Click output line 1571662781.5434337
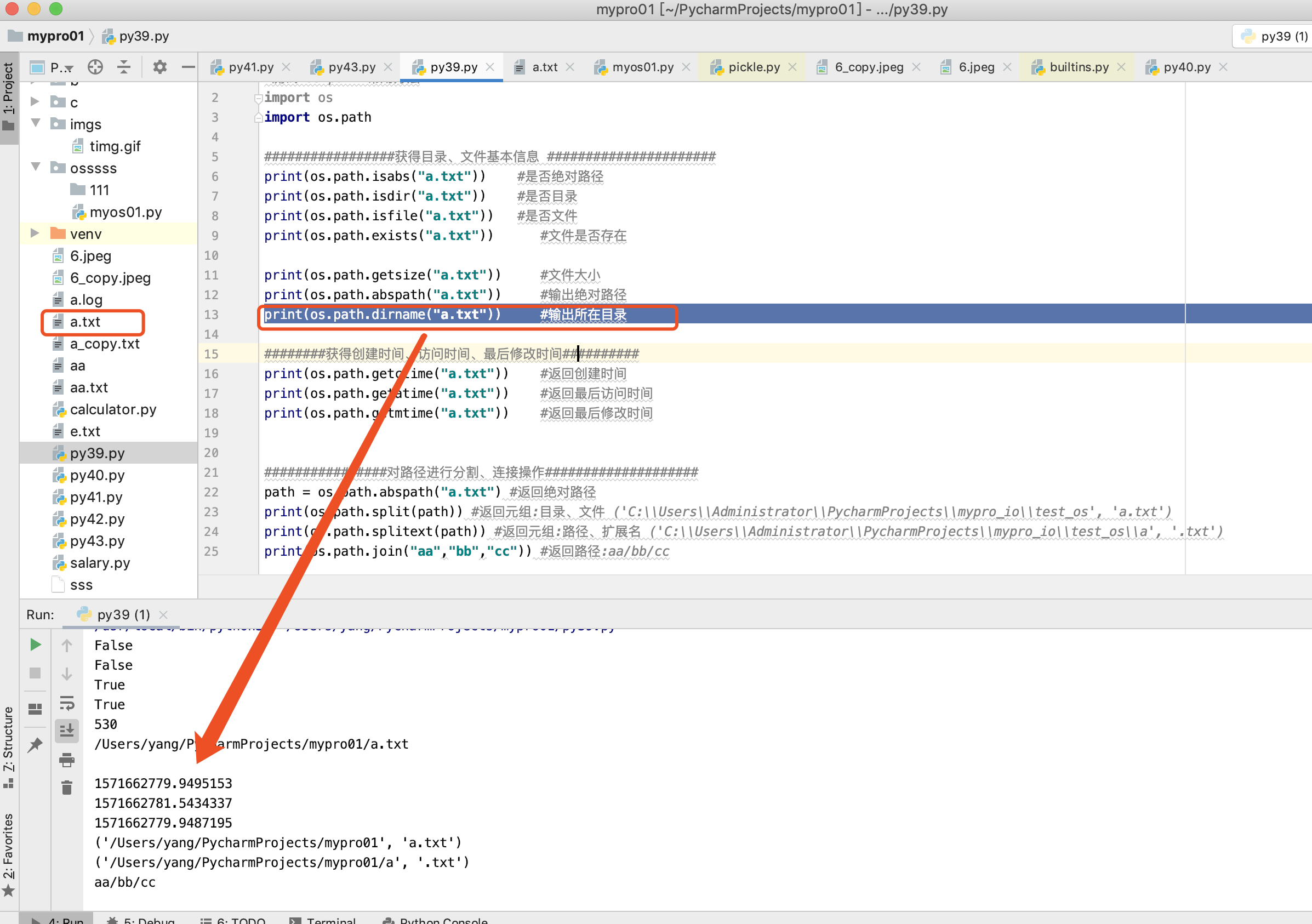 [163, 803]
